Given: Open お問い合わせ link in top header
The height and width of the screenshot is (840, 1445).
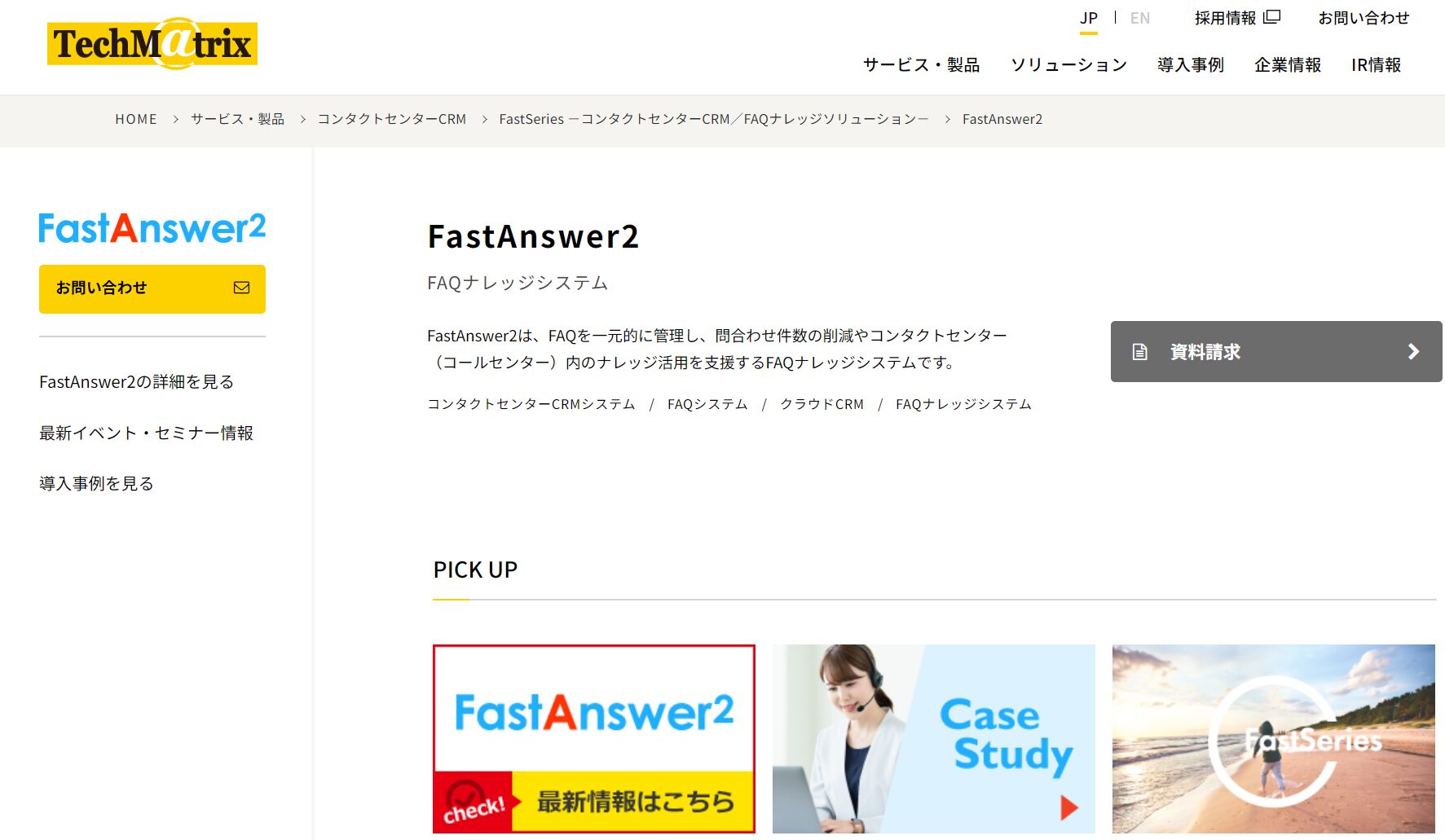Looking at the screenshot, I should pyautogui.click(x=1363, y=18).
